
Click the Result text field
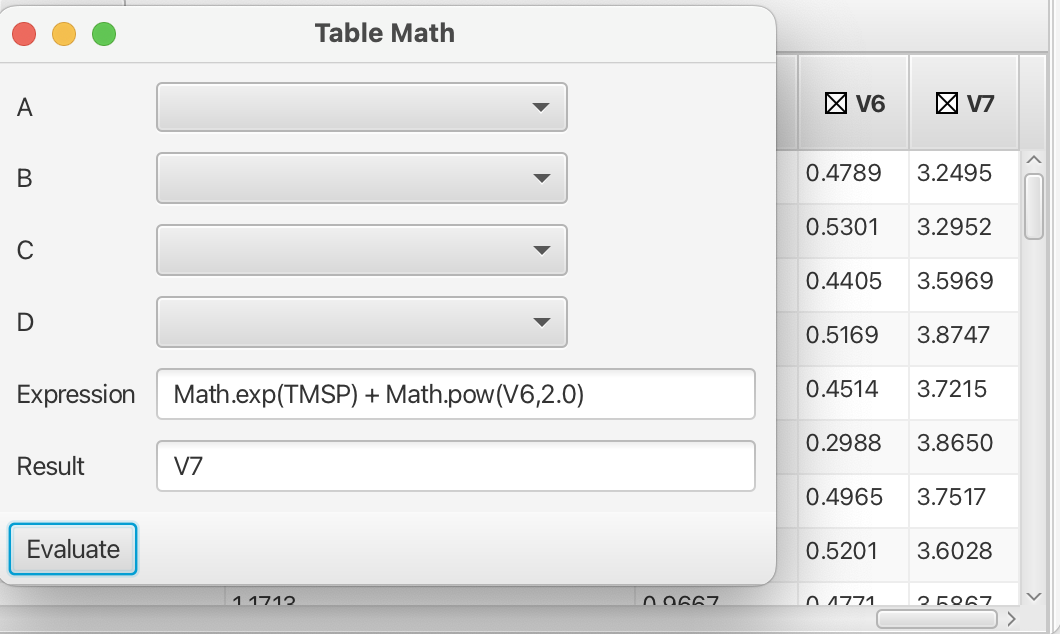pyautogui.click(x=455, y=467)
